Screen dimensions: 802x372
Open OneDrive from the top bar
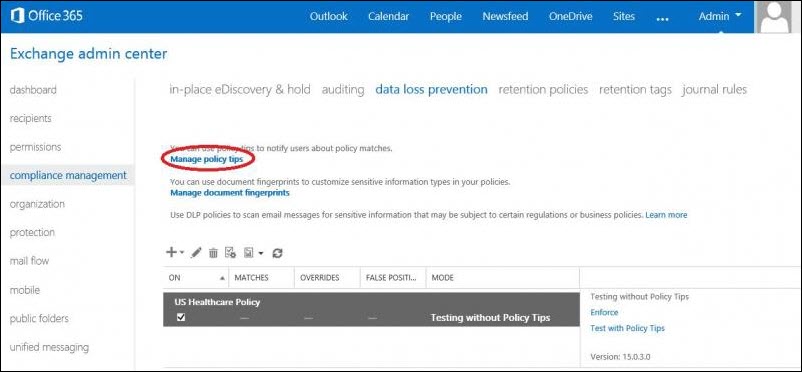[570, 16]
